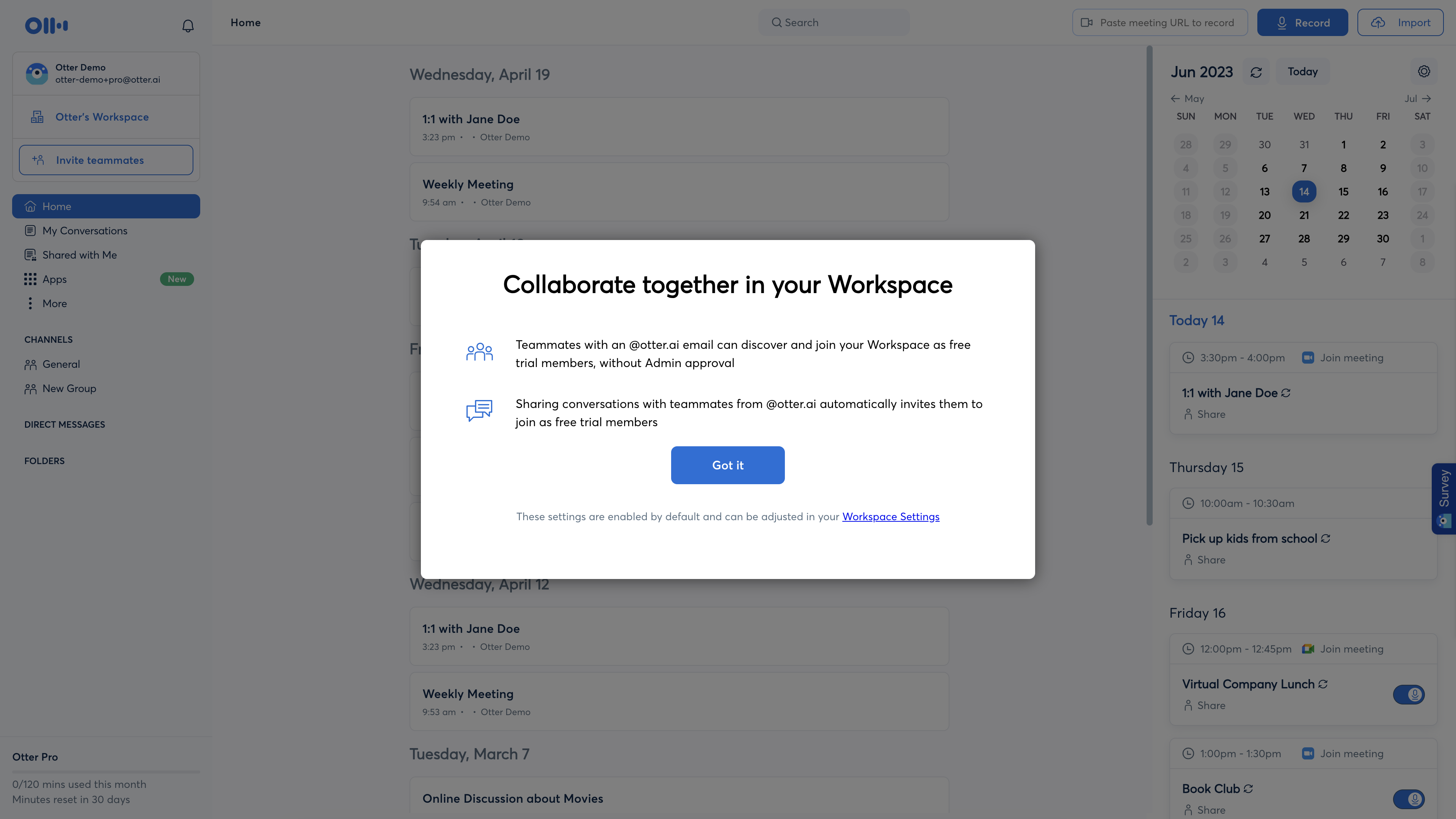Screen dimensions: 1456x819
Task: Click the Apps grid icon
Action: (x=30, y=279)
